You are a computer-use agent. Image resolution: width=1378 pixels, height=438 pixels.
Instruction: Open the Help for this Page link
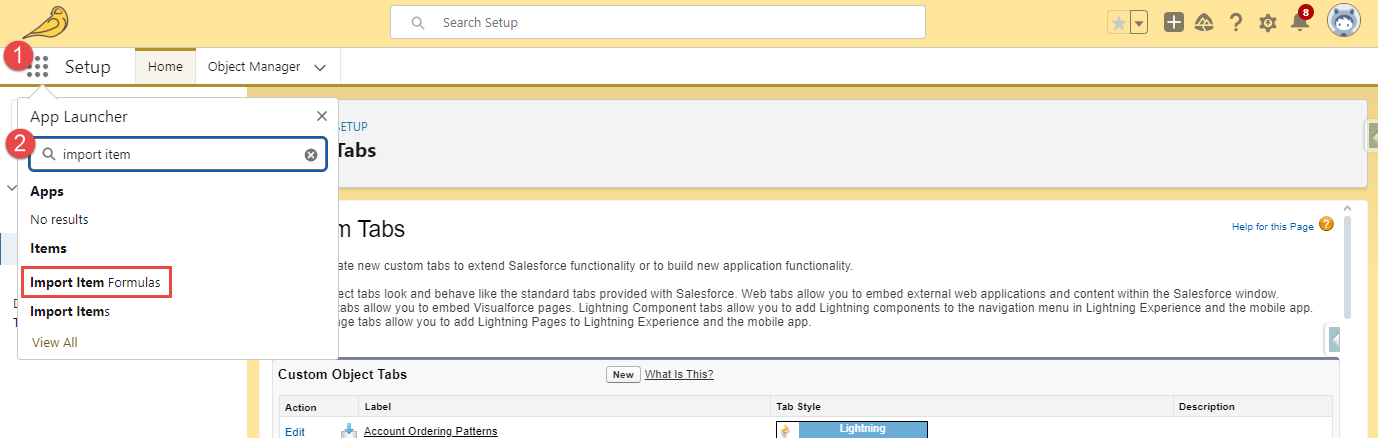(1273, 227)
